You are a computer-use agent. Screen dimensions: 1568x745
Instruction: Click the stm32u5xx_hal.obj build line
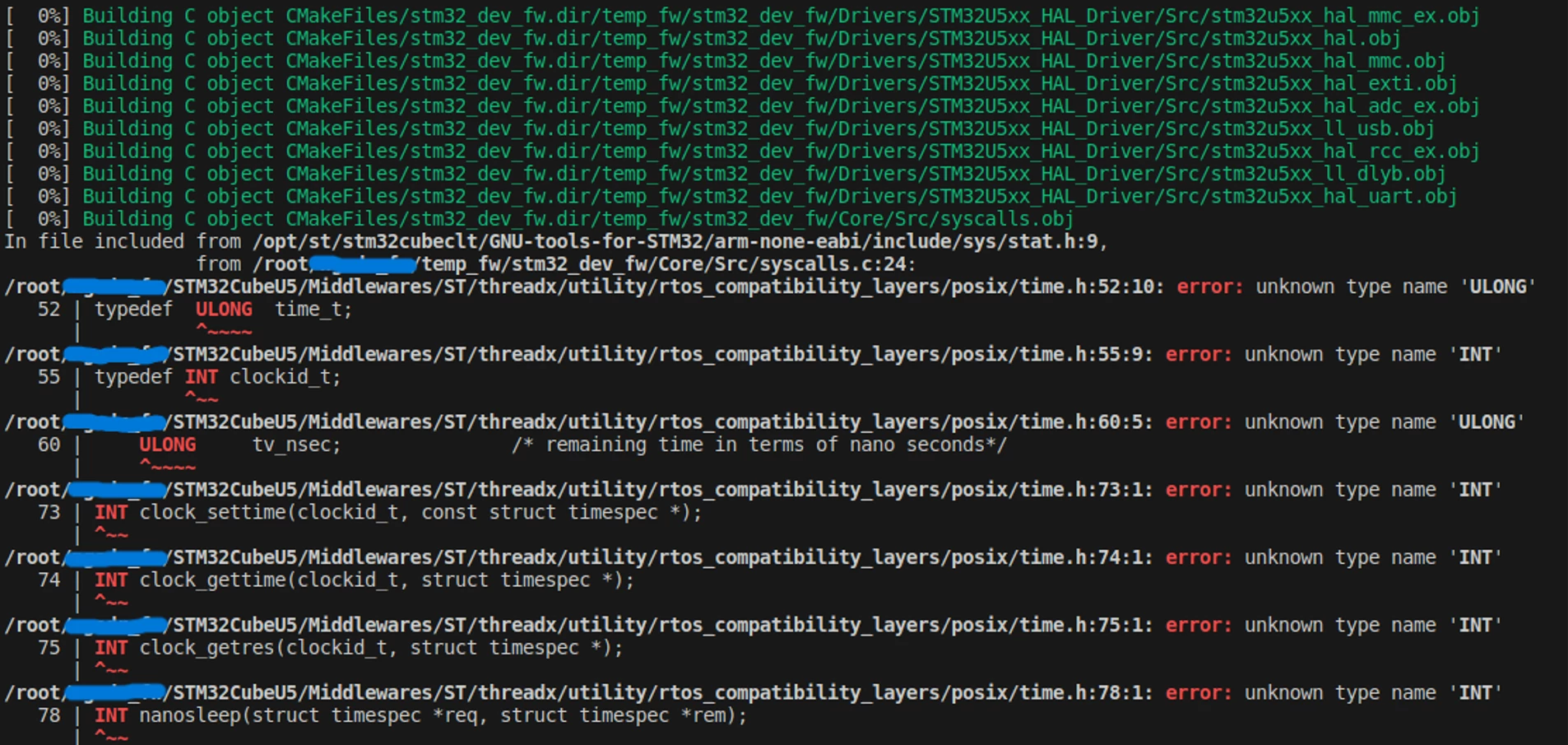(703, 39)
